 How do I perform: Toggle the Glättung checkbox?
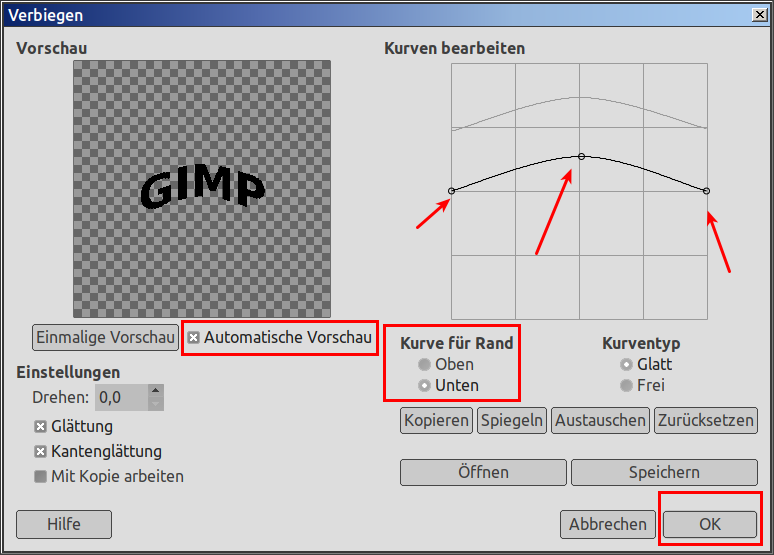coord(40,427)
